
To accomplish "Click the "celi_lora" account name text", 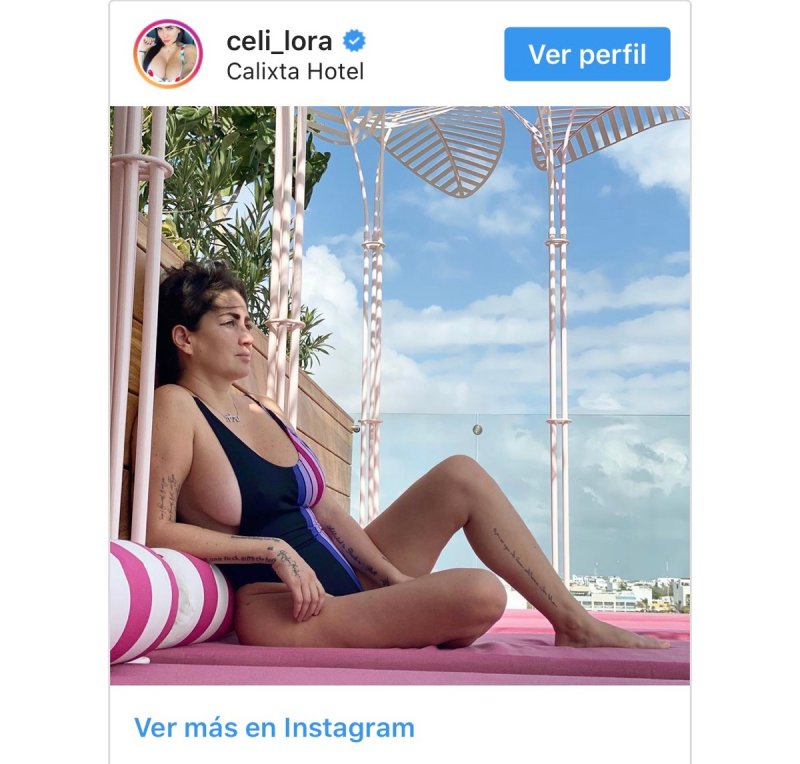I will [280, 41].
